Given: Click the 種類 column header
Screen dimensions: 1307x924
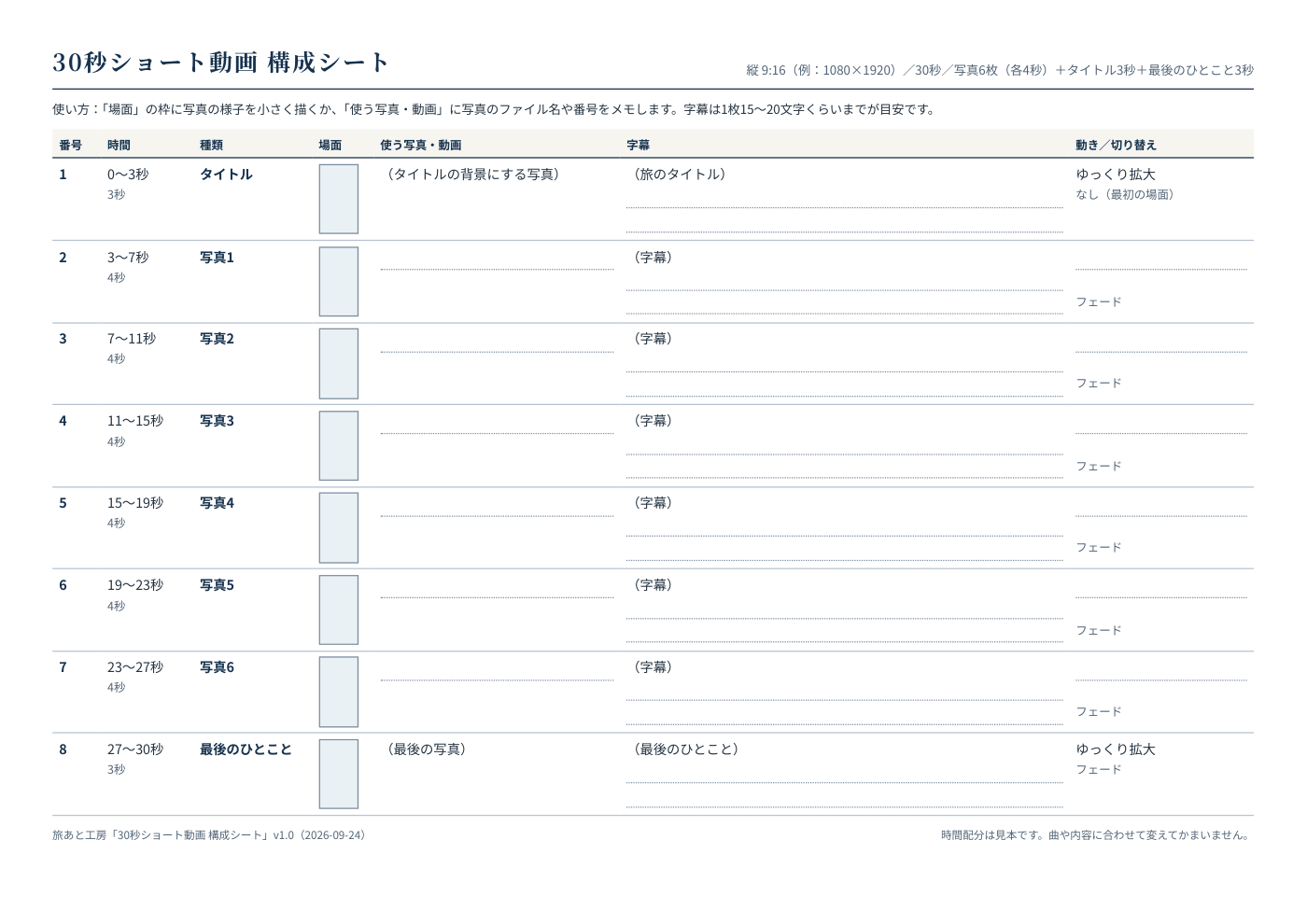Looking at the screenshot, I should coord(211,145).
